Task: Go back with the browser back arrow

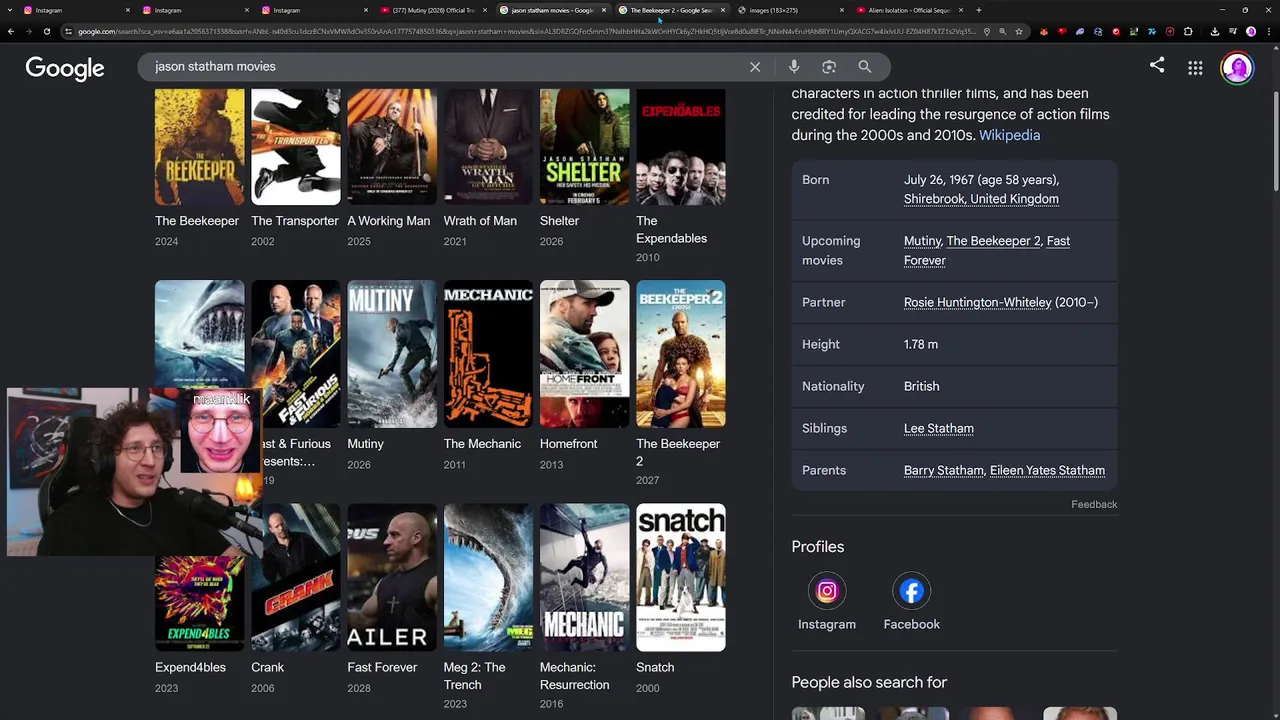Action: pyautogui.click(x=11, y=31)
